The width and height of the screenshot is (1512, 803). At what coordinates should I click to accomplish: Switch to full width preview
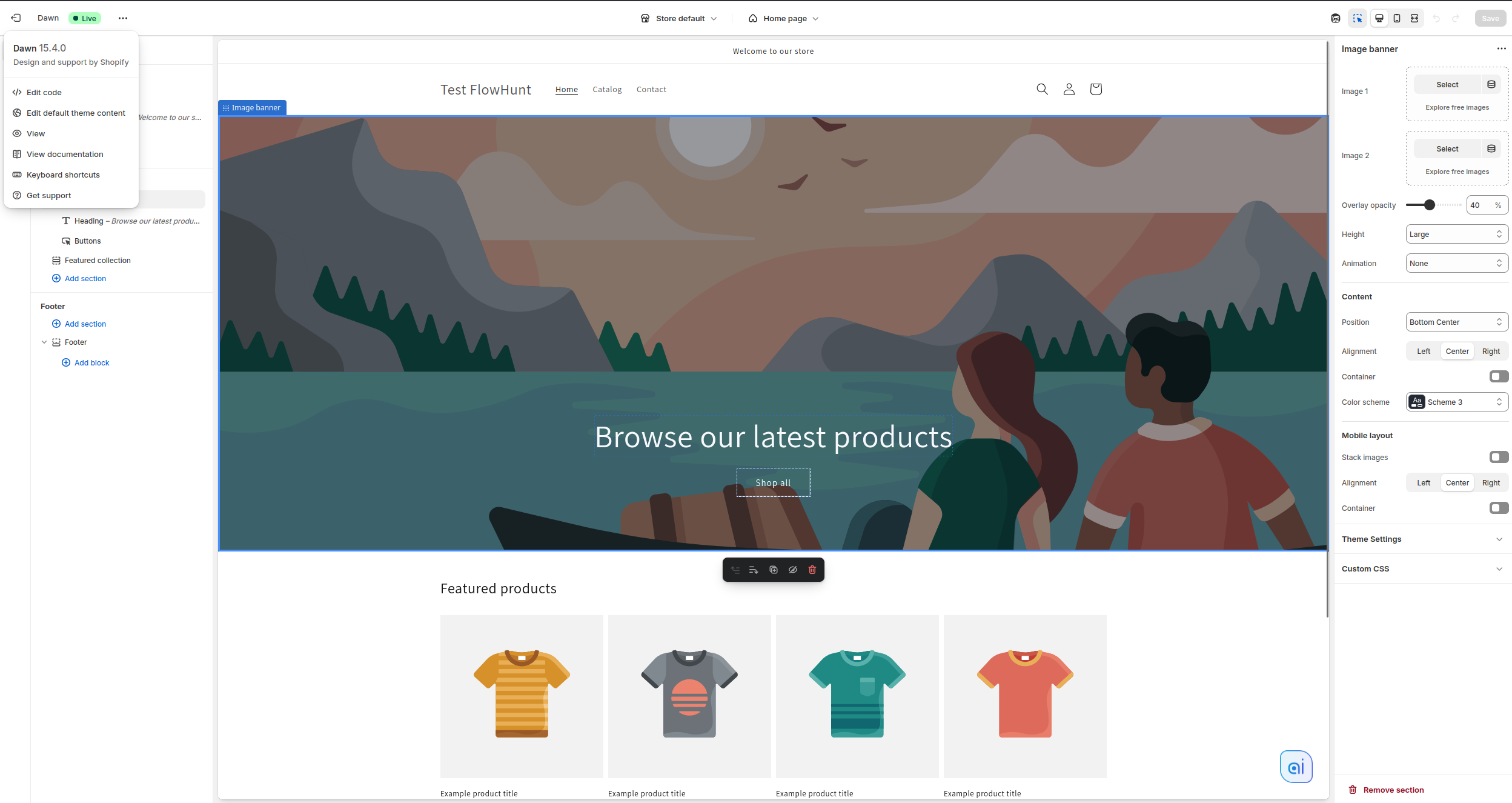tap(1414, 18)
